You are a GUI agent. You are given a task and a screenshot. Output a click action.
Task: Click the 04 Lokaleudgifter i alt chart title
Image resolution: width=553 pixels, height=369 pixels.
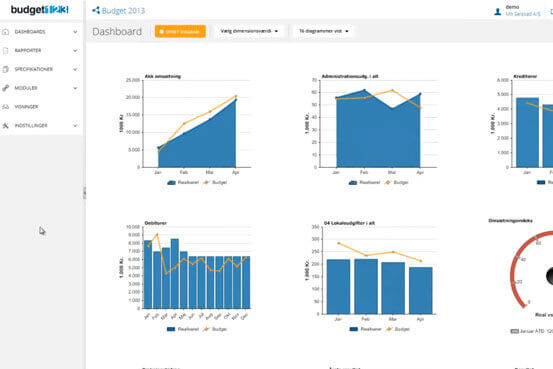[349, 223]
